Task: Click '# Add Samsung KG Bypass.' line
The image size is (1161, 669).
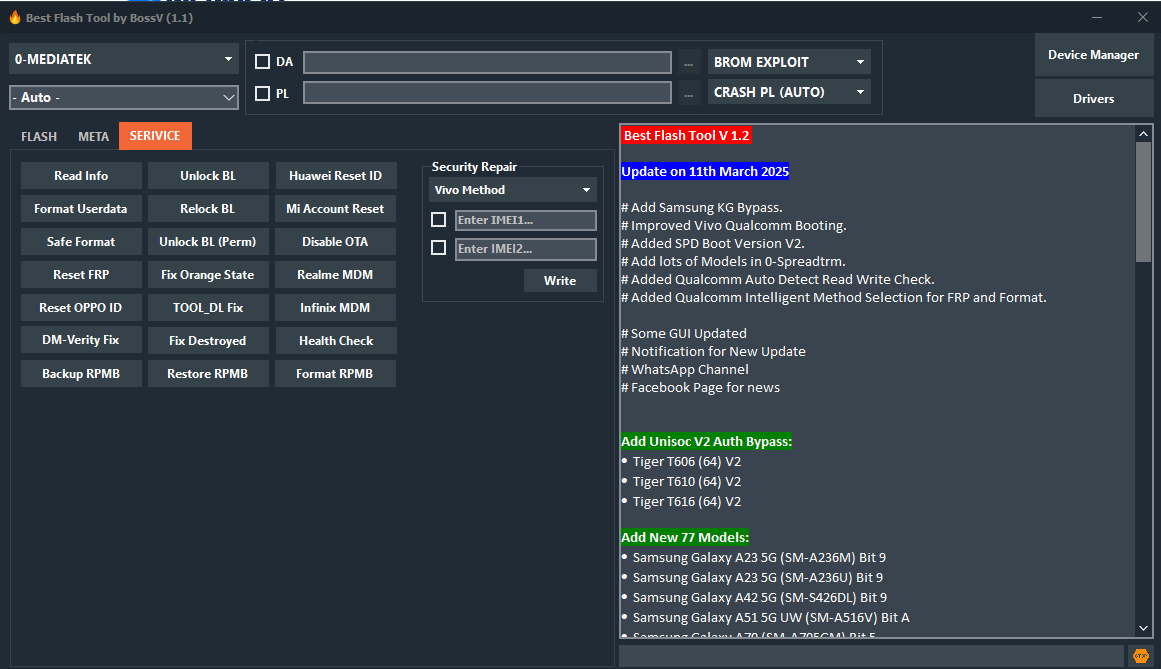Action: 701,207
